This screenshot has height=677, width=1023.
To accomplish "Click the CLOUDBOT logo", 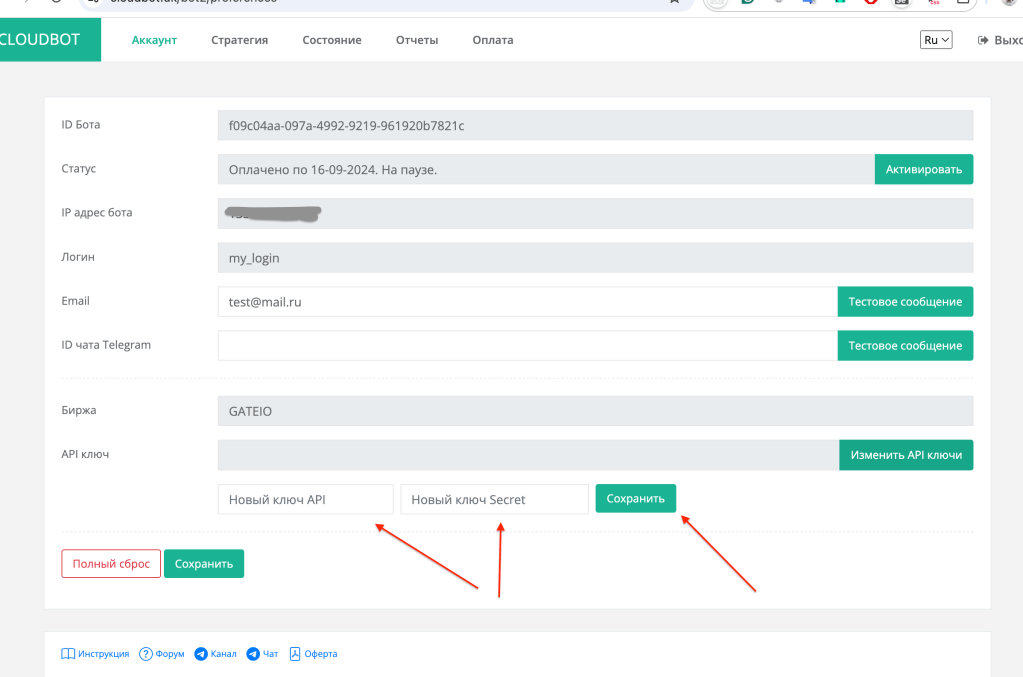I will (40, 40).
